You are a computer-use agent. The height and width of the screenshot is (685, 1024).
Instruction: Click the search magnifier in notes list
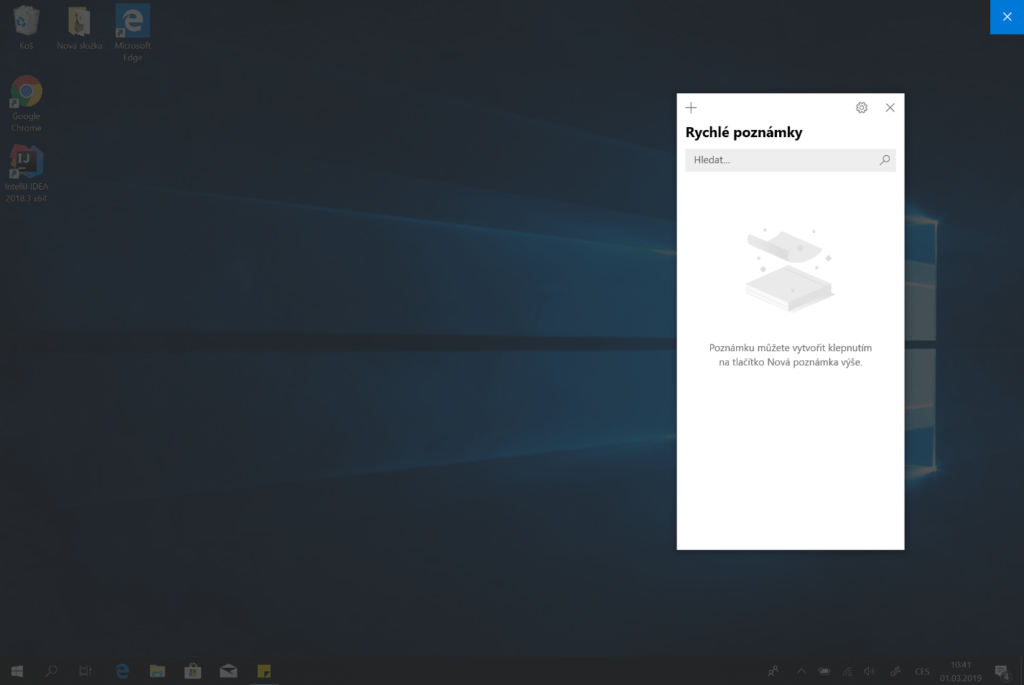[884, 160]
